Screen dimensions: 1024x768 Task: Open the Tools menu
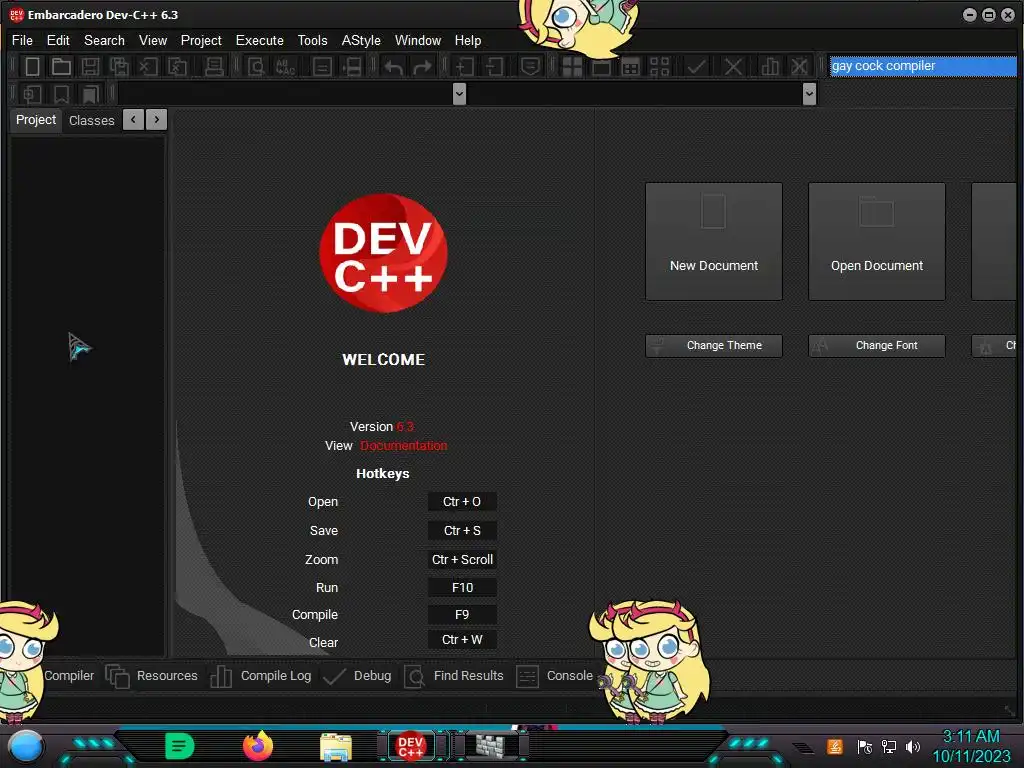pyautogui.click(x=312, y=40)
